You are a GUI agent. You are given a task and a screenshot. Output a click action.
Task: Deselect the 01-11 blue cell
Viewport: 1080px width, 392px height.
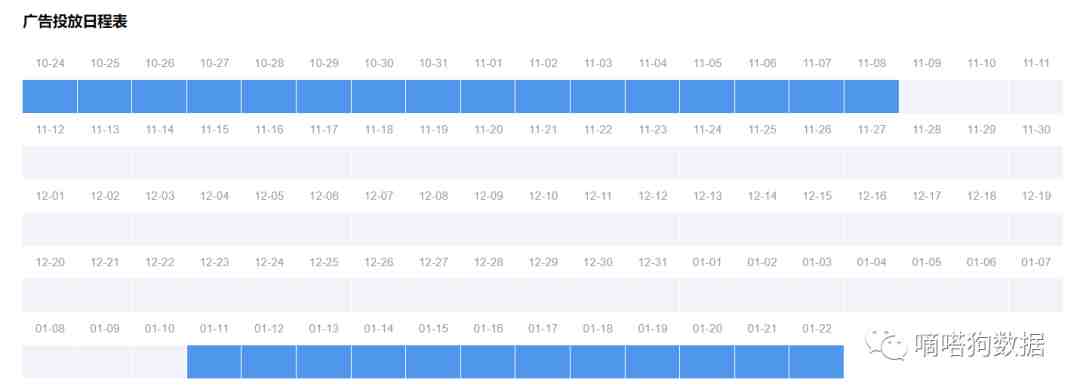(214, 362)
